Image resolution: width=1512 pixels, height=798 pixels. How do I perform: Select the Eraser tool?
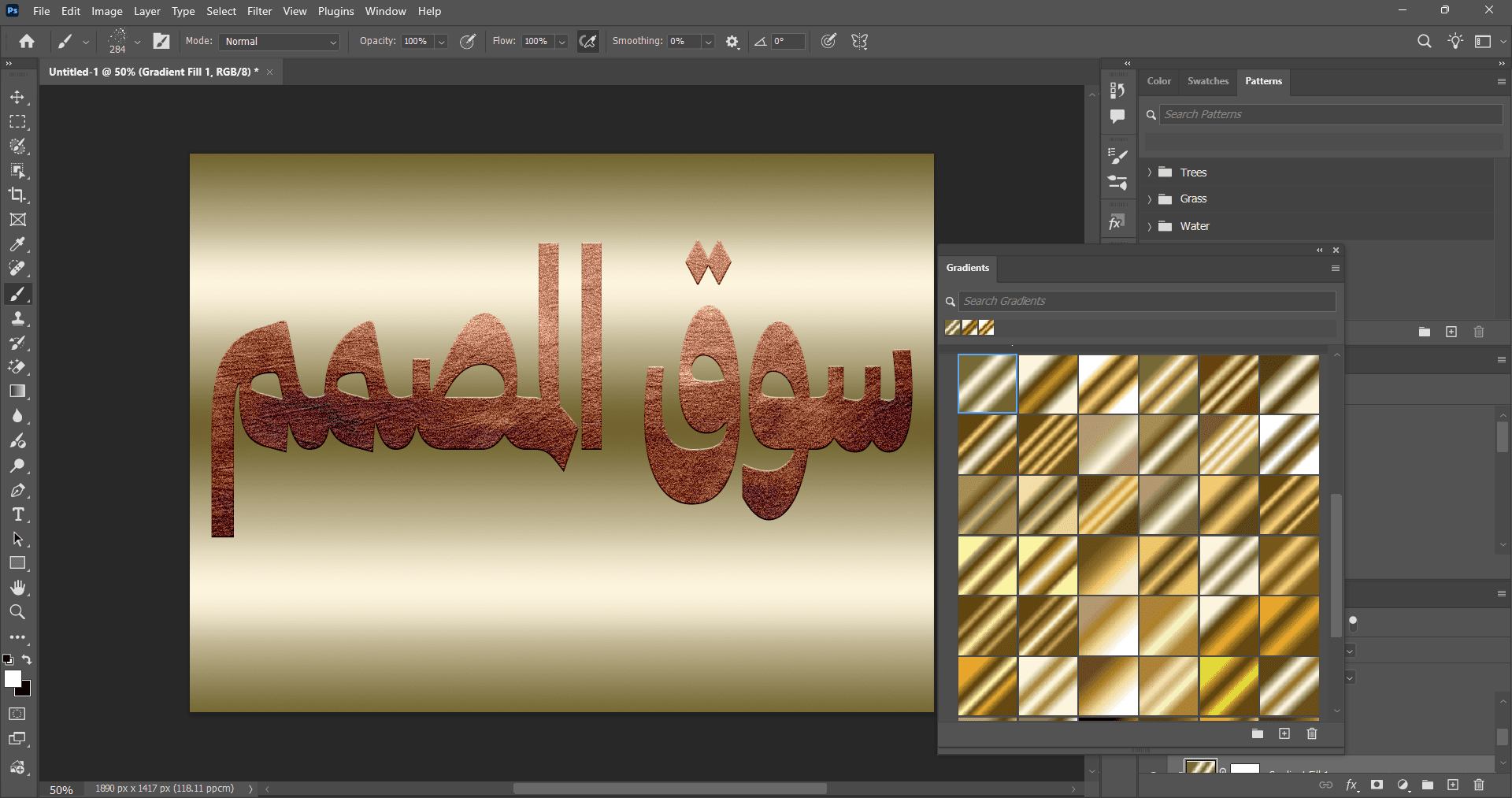(x=17, y=367)
